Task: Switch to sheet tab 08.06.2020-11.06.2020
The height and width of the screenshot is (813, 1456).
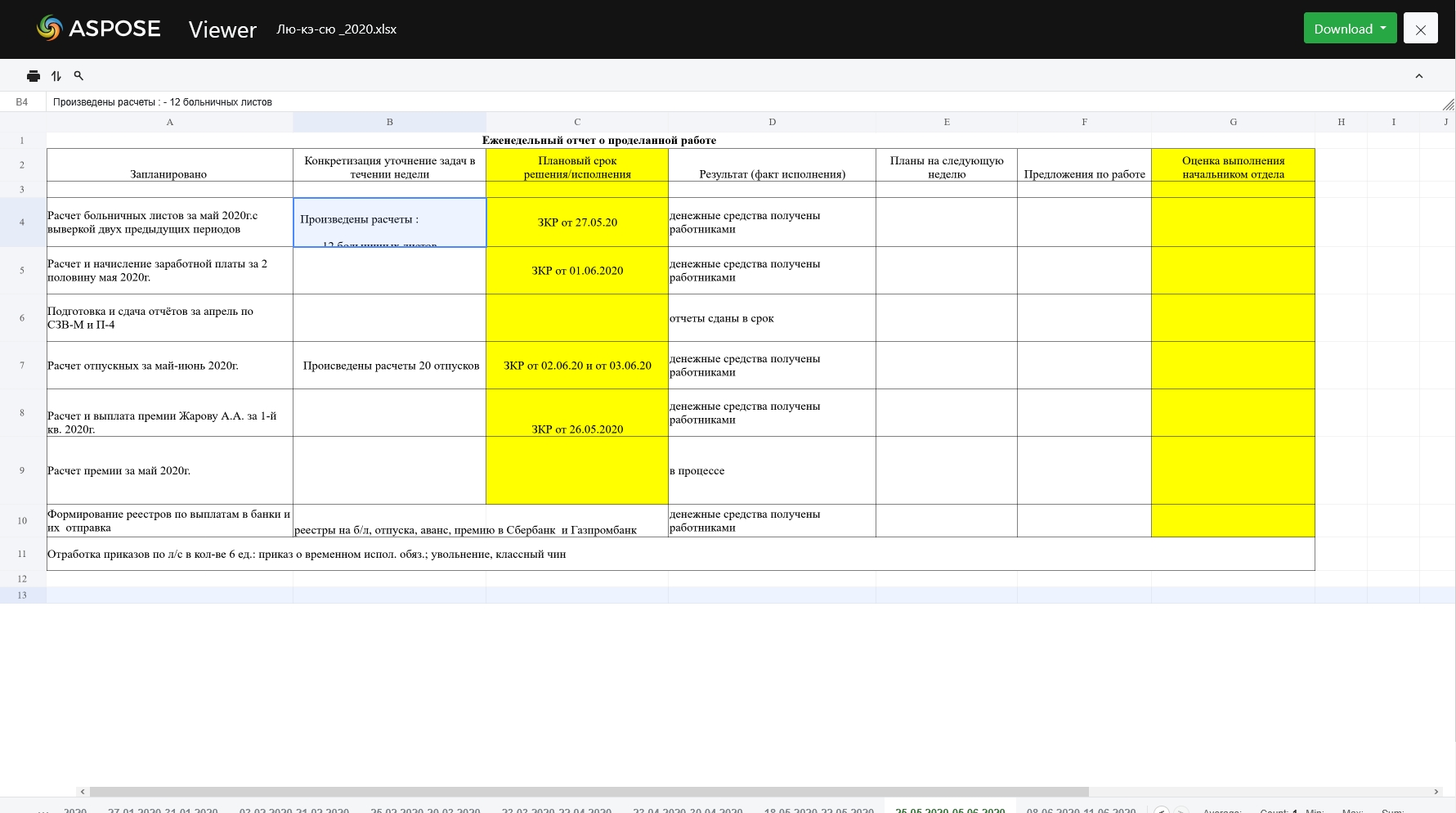Action: click(x=1081, y=810)
